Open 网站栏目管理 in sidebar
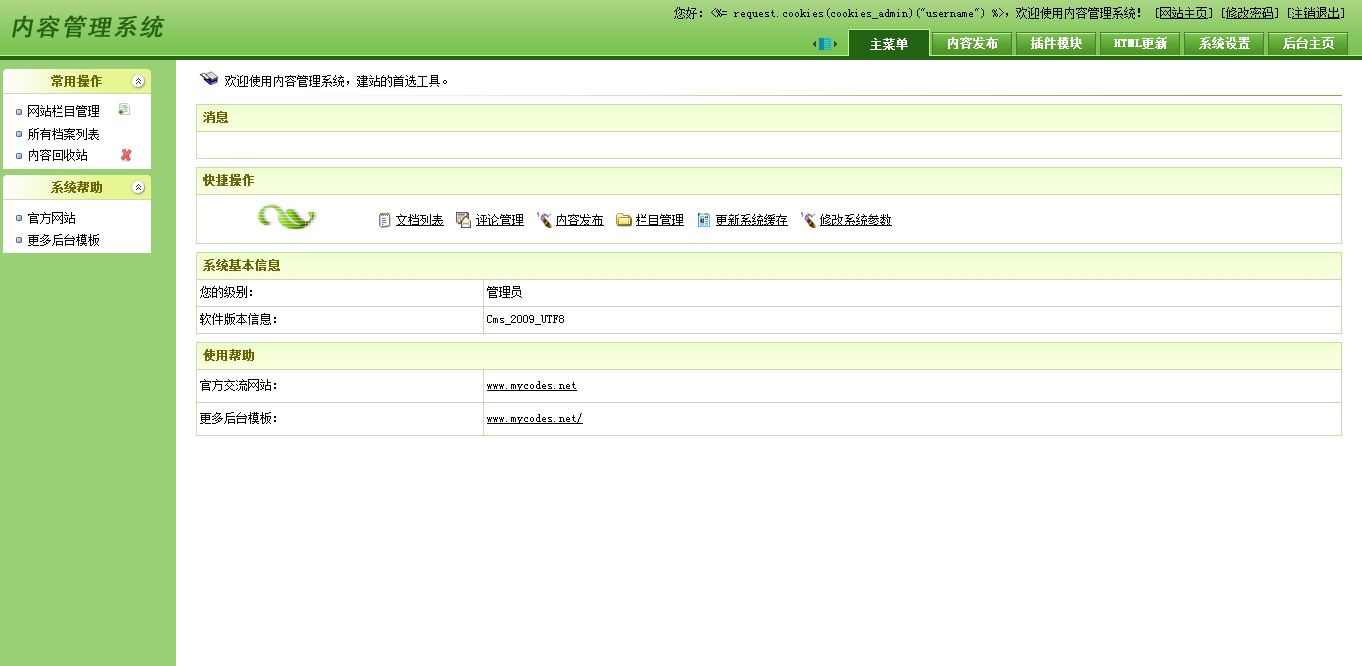This screenshot has width=1362, height=666. click(x=64, y=111)
